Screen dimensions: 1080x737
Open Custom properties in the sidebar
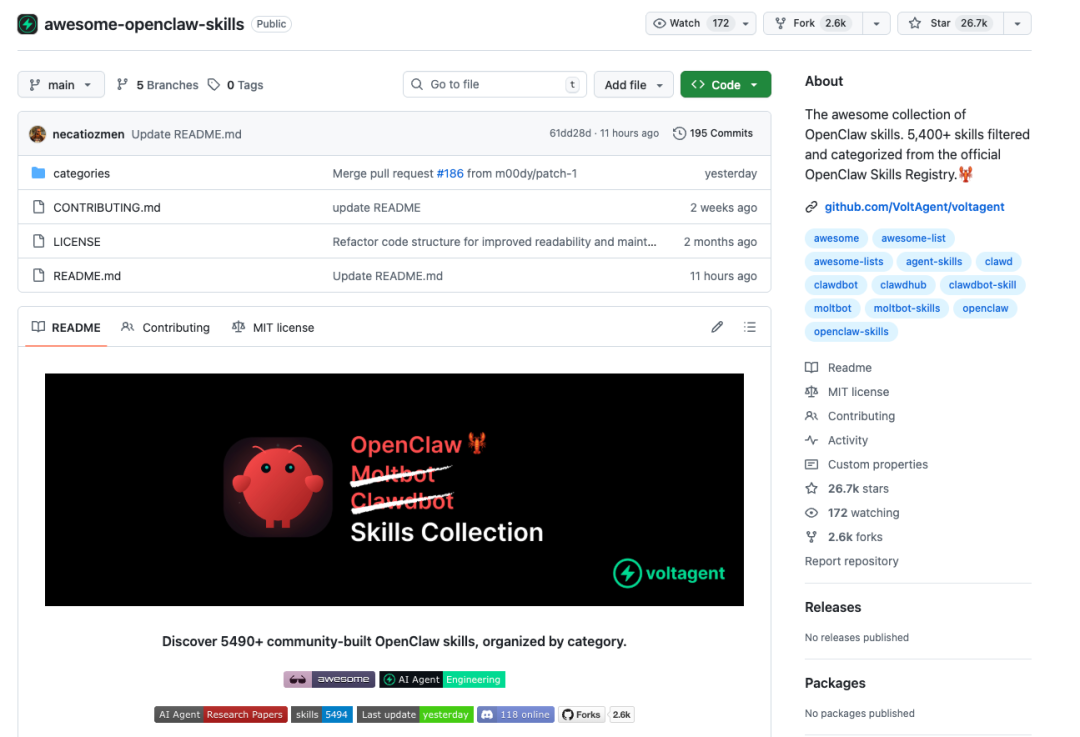(x=878, y=464)
